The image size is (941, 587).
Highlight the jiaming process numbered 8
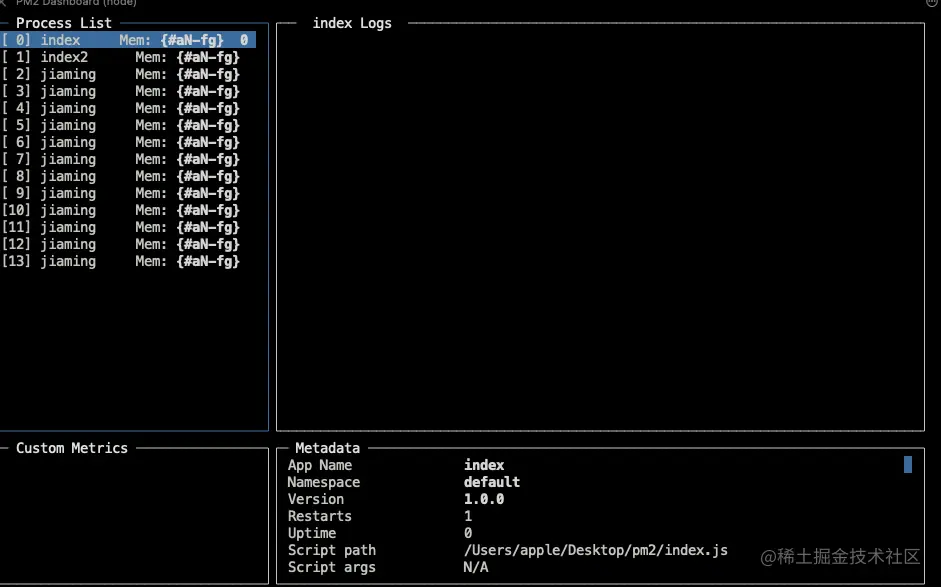[121, 176]
